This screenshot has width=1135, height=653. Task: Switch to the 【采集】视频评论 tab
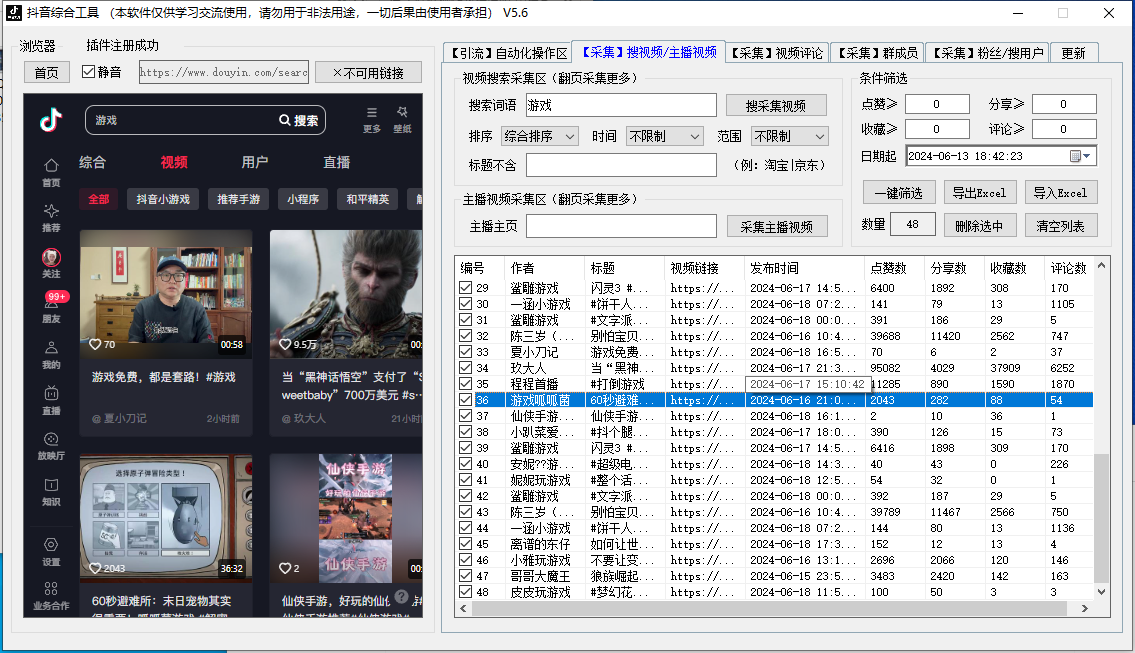[x=777, y=53]
